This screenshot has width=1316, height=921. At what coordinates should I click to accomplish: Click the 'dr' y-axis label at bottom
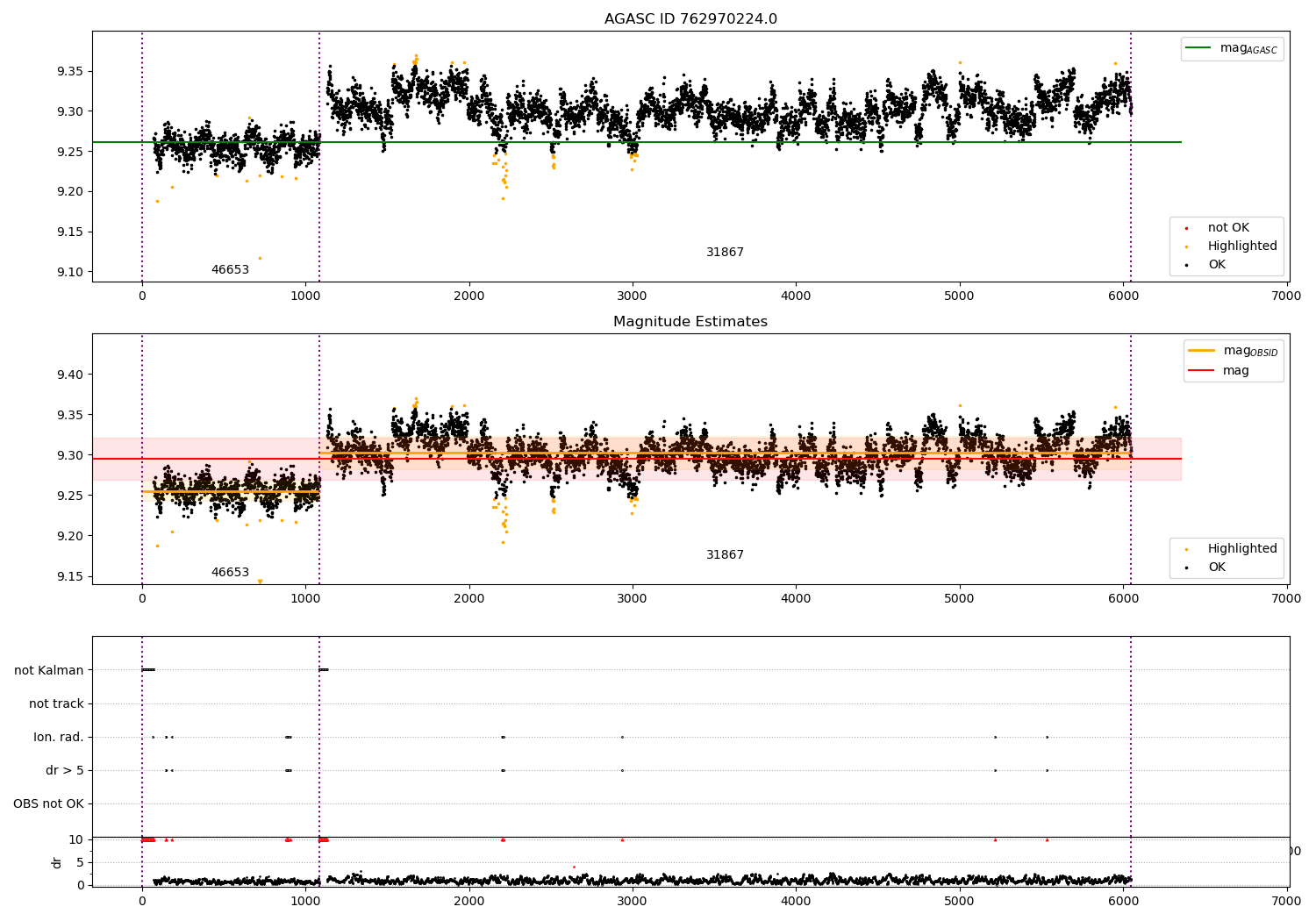coord(57,862)
